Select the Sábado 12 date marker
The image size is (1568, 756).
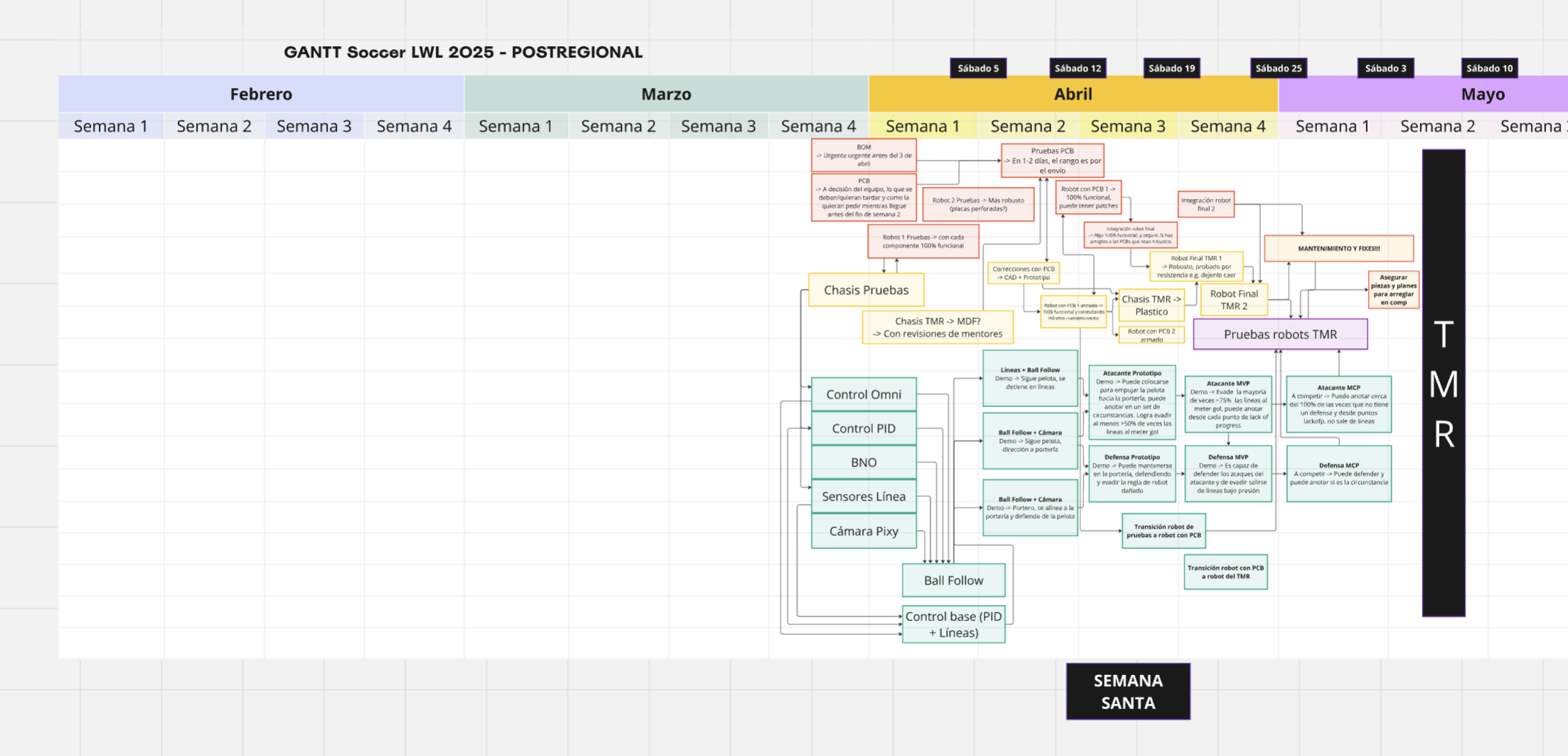[1078, 68]
